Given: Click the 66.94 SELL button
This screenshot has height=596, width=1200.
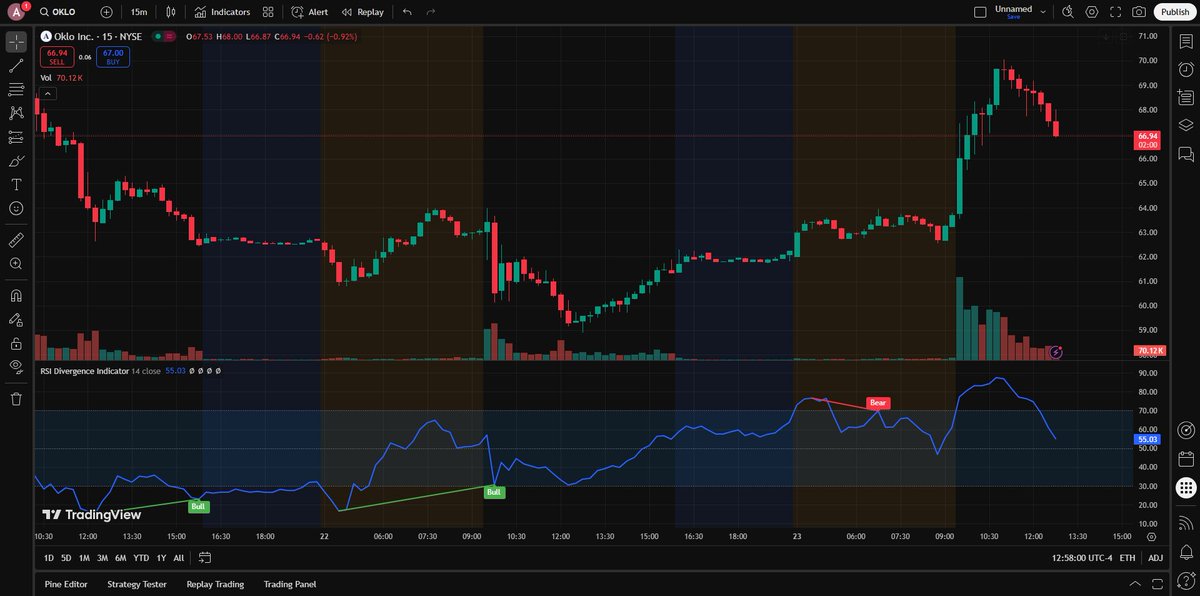Looking at the screenshot, I should 57,57.
